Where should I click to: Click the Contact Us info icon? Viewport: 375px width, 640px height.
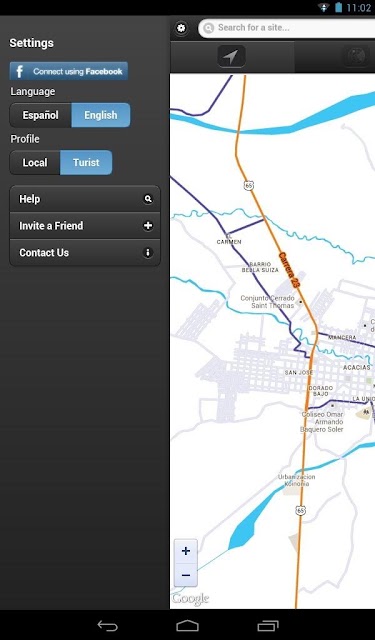click(148, 253)
